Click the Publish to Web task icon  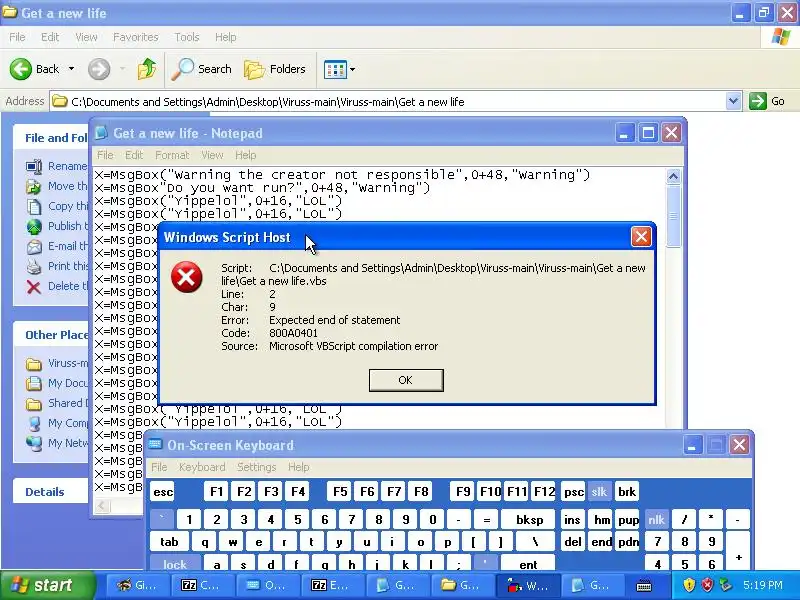click(x=34, y=226)
